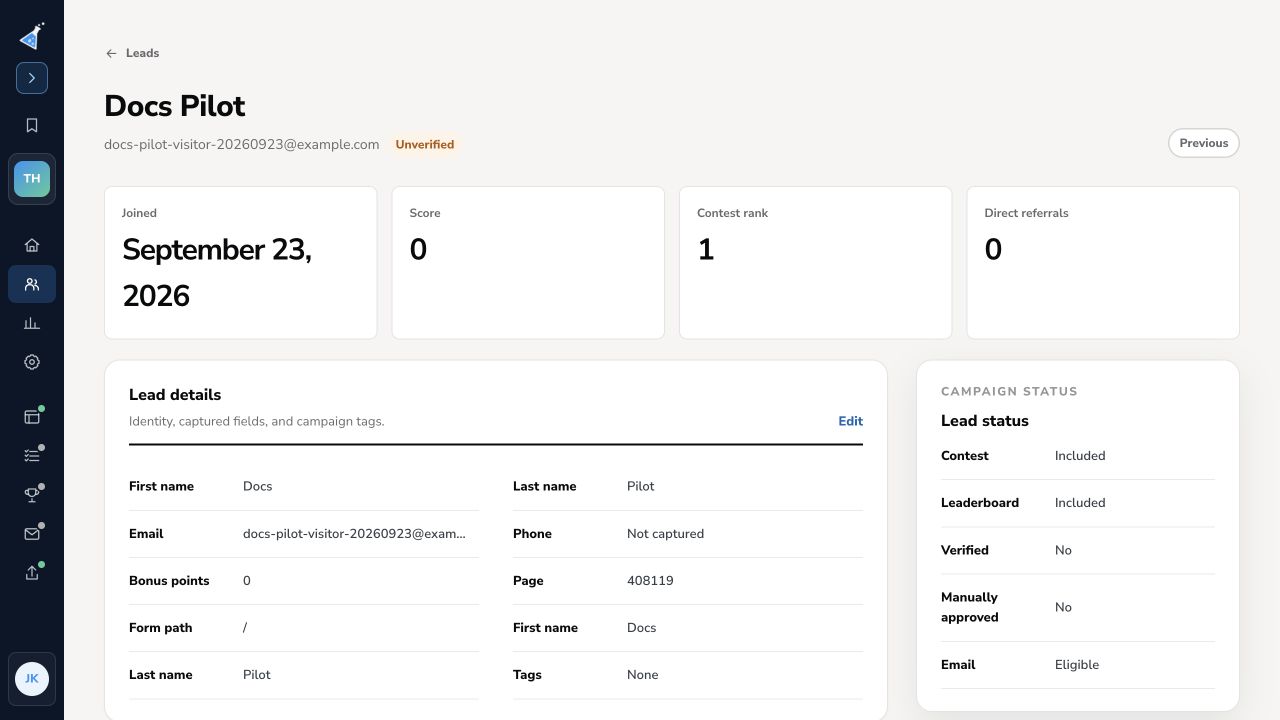Click the Joined date September 23, 2026
The image size is (1280, 720).
(x=217, y=272)
